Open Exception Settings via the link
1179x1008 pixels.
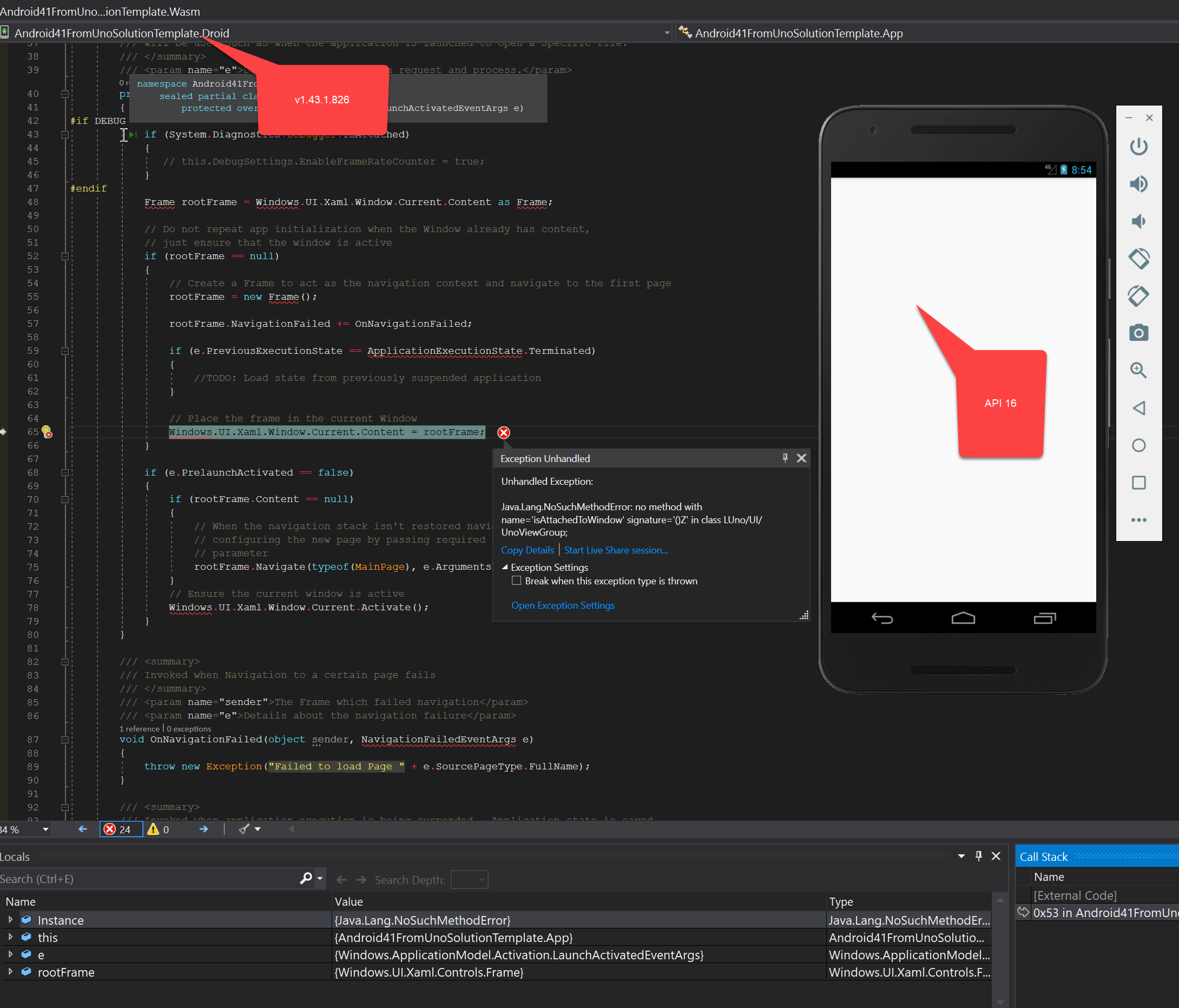[562, 605]
